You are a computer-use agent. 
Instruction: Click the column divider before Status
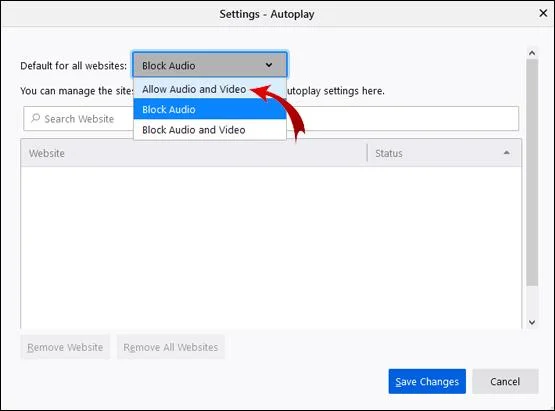367,153
